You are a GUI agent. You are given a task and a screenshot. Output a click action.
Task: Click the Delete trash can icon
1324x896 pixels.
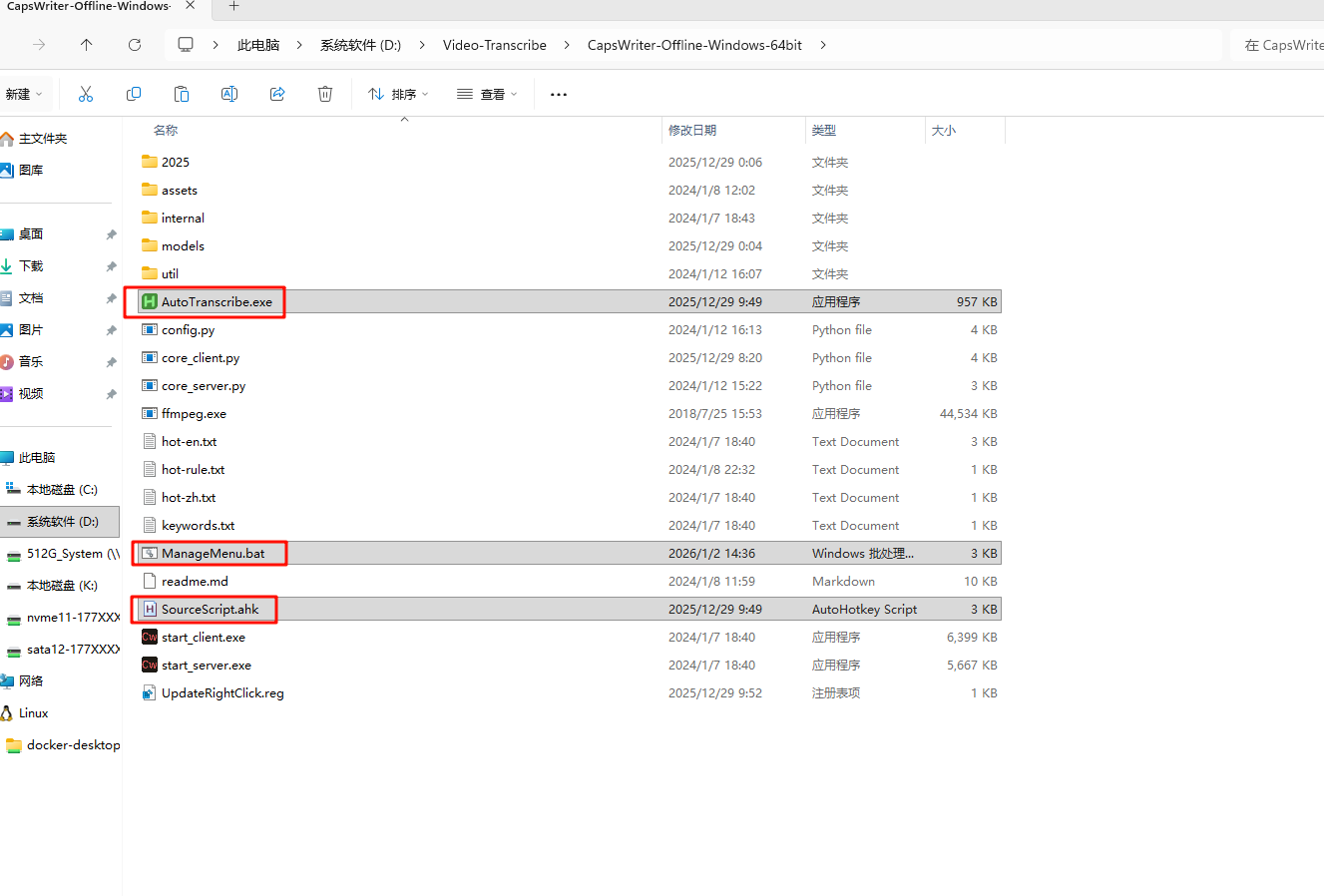325,94
